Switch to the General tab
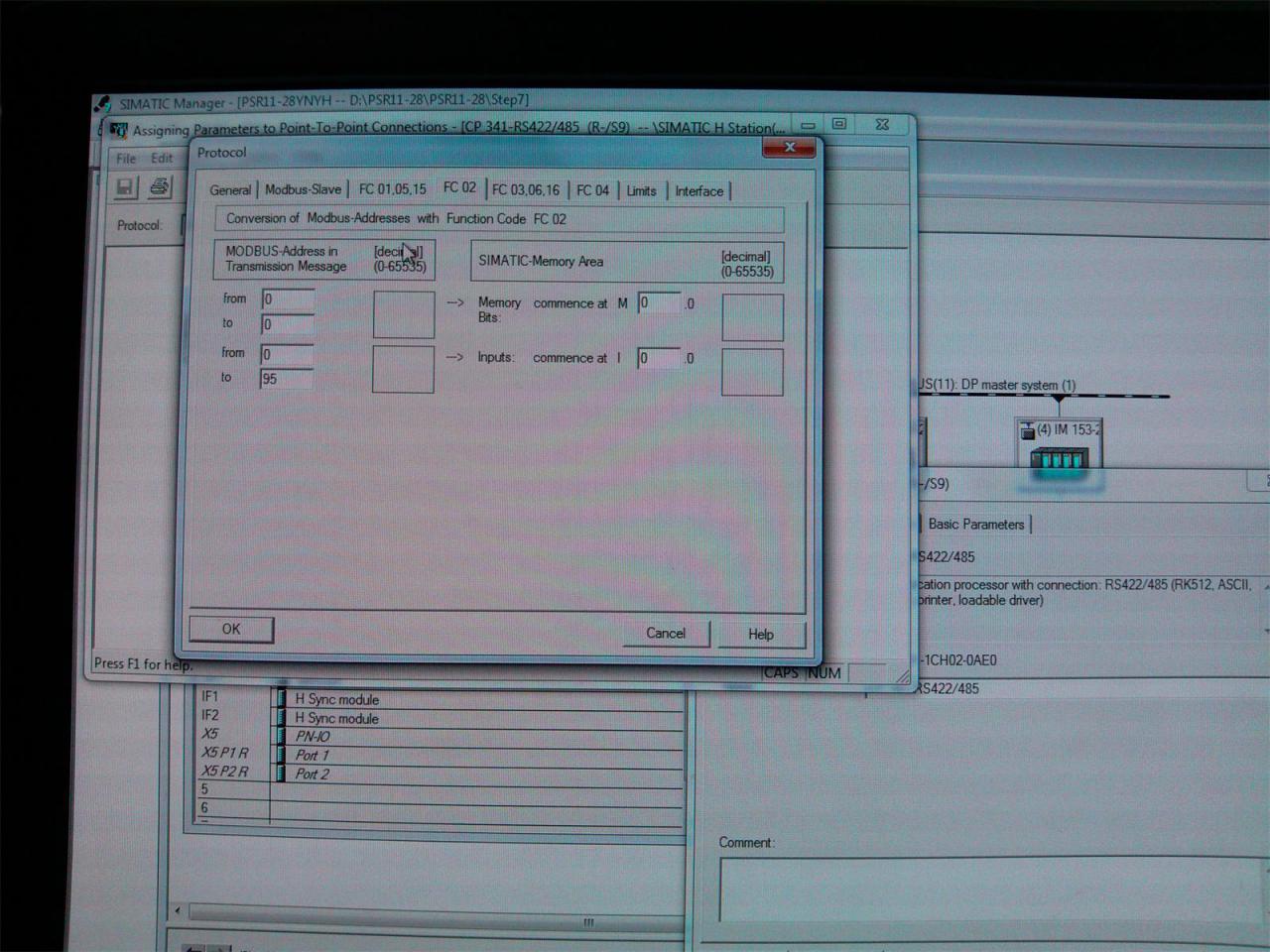 pyautogui.click(x=230, y=190)
